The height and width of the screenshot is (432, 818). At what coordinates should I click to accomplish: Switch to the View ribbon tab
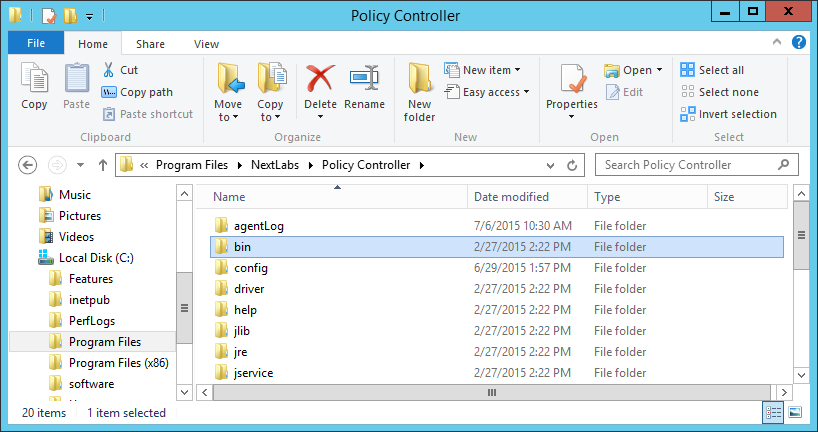point(206,44)
